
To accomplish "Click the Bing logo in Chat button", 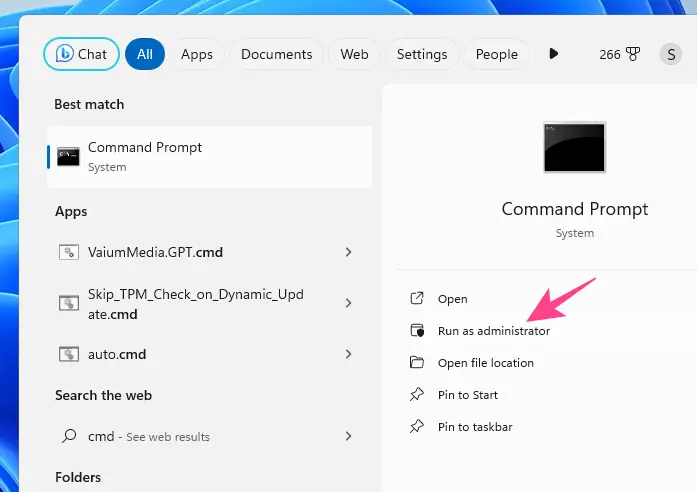I will [64, 54].
